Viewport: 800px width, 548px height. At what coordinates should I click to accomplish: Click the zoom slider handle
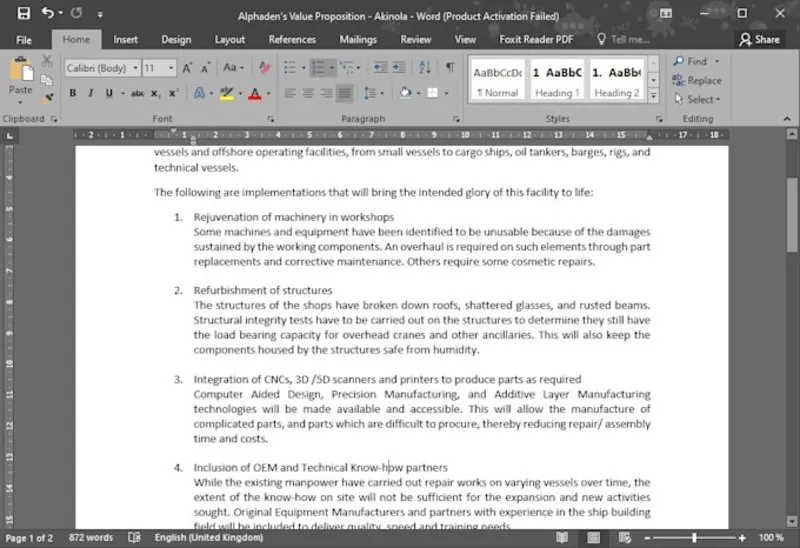694,537
